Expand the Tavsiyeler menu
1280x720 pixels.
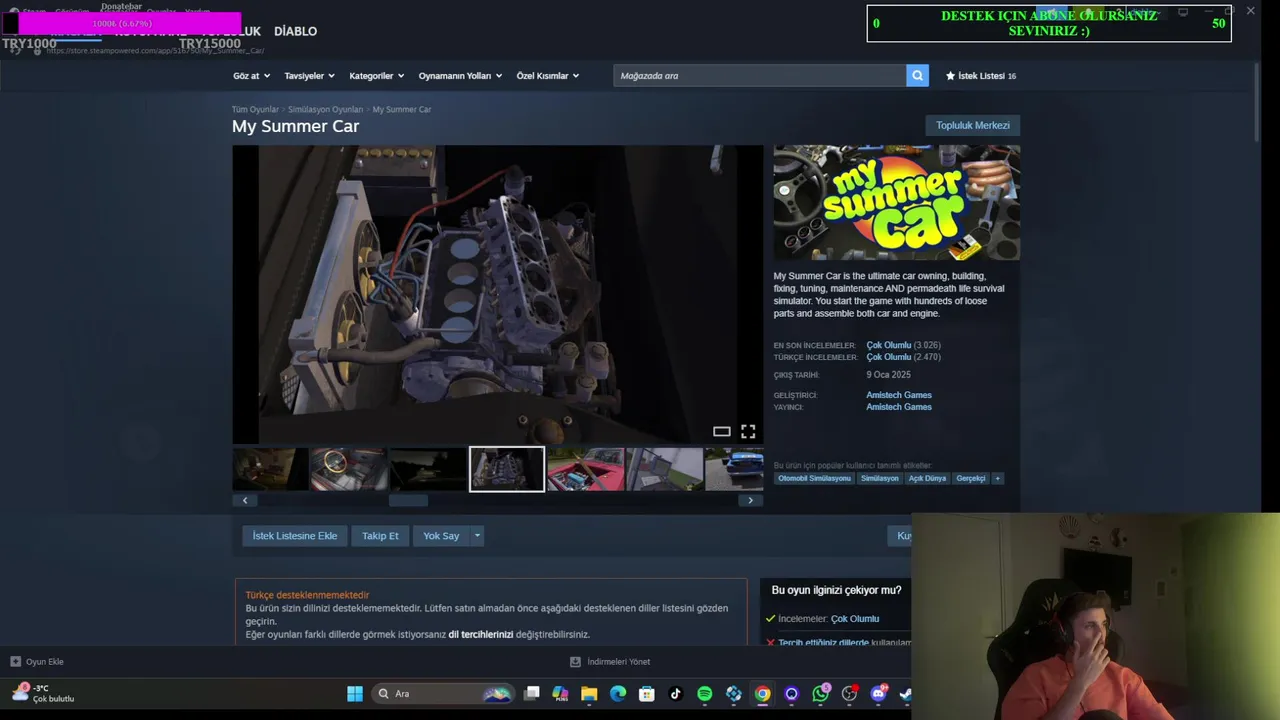tap(309, 76)
